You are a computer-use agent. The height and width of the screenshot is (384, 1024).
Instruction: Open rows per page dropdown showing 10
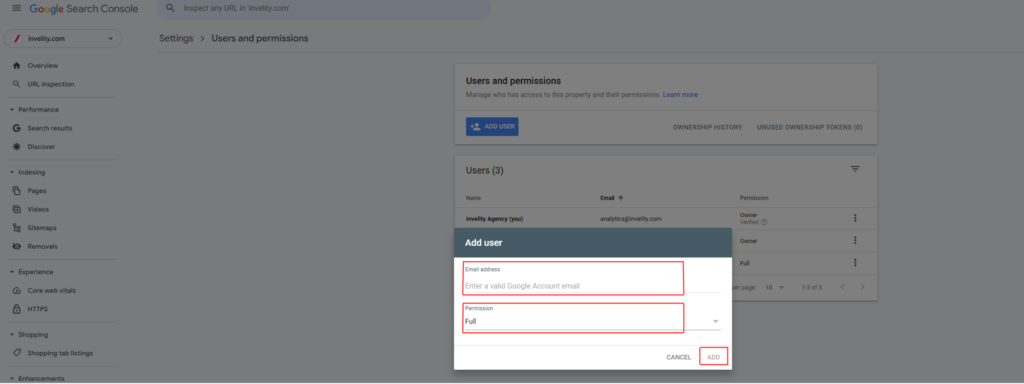(x=775, y=287)
